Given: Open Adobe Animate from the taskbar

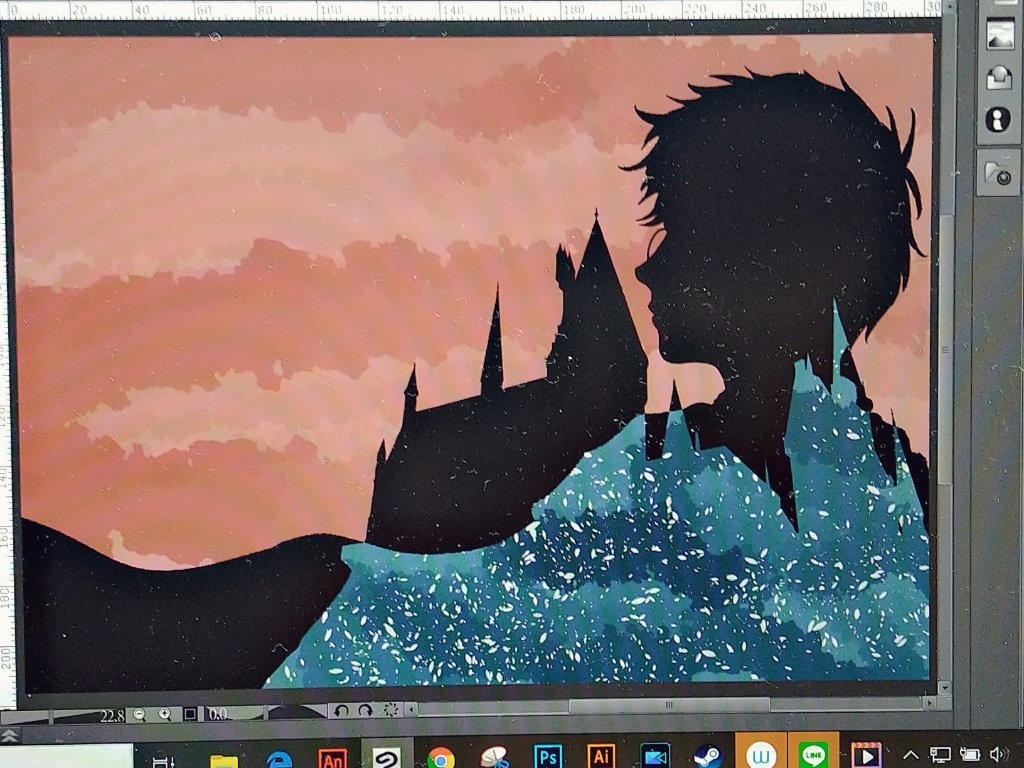Looking at the screenshot, I should 332,758.
